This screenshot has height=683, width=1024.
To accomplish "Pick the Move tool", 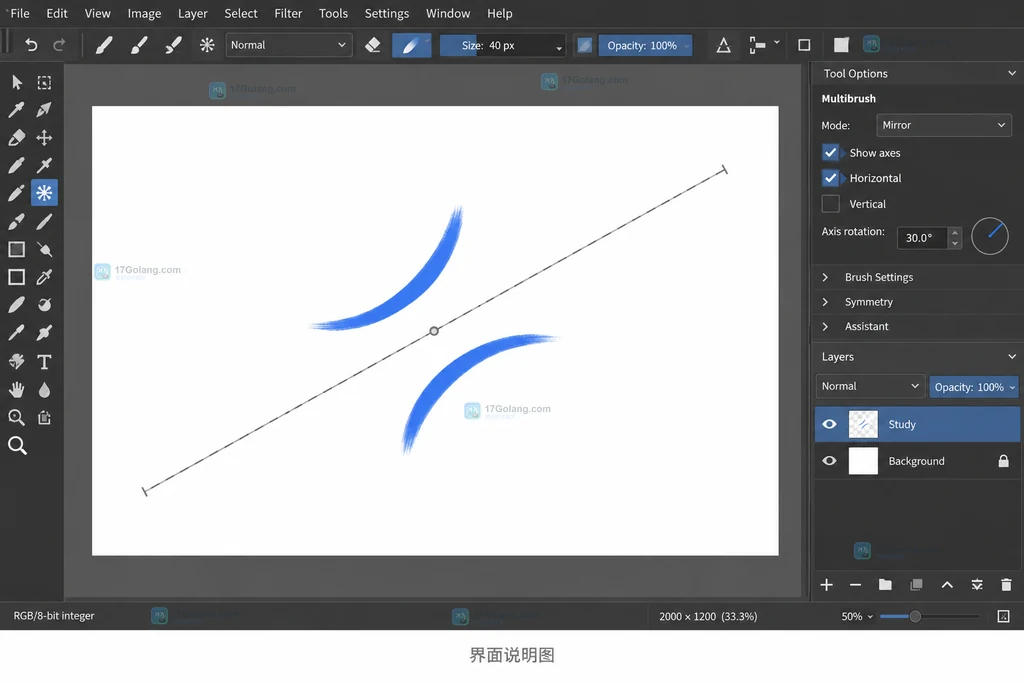I will click(x=44, y=138).
